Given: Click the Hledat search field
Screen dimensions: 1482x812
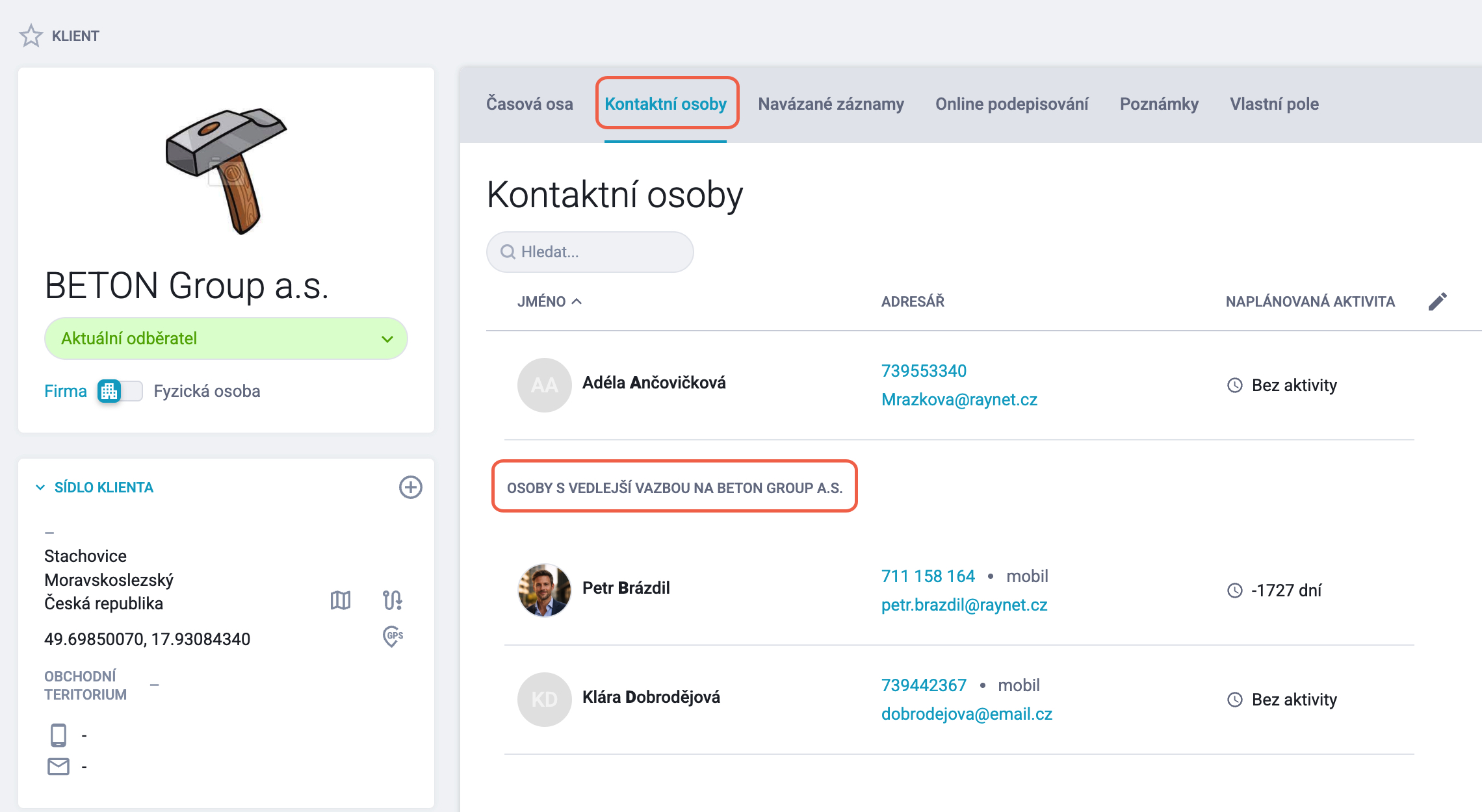Looking at the screenshot, I should point(590,252).
